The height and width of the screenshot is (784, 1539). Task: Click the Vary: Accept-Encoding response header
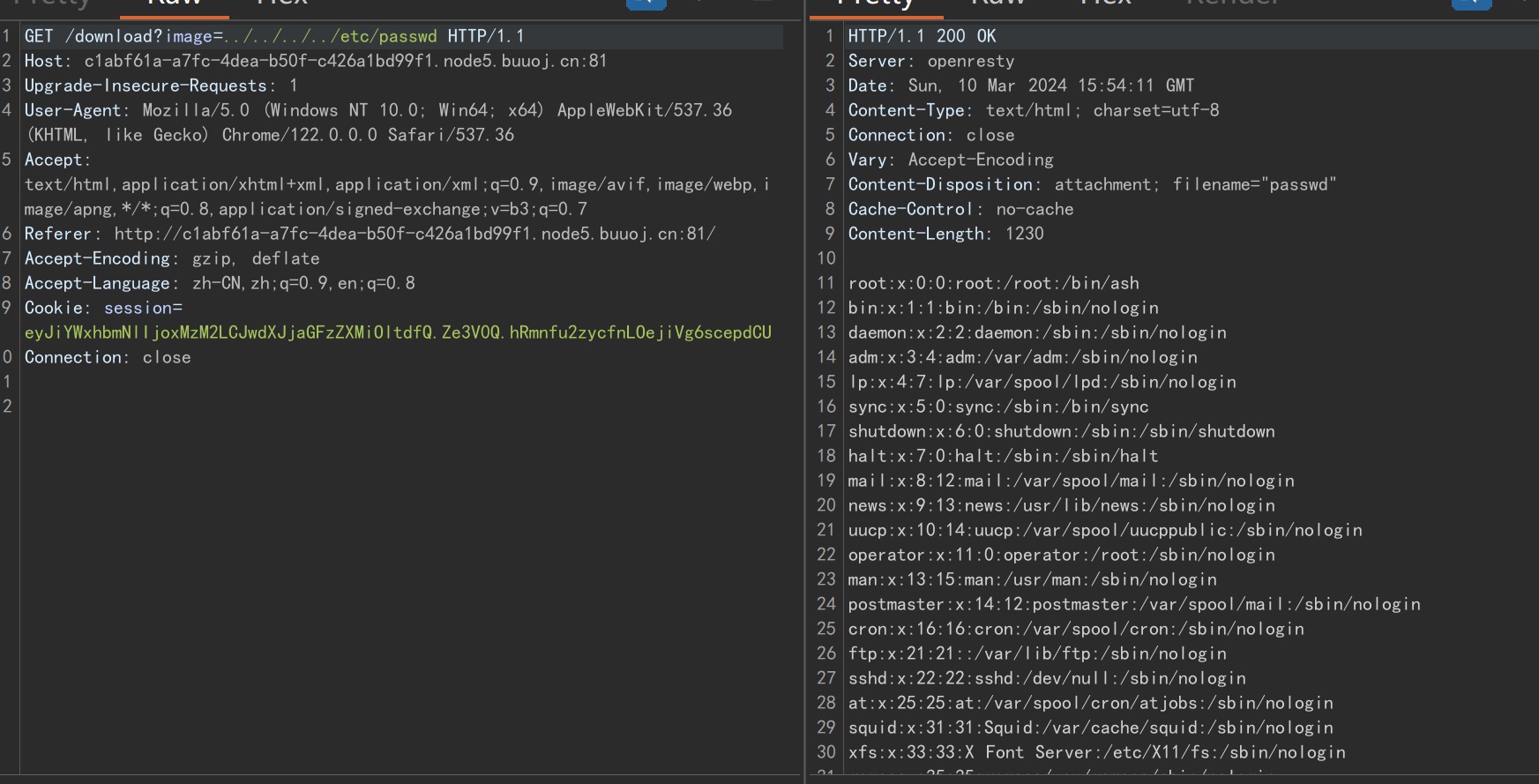pyautogui.click(x=951, y=160)
